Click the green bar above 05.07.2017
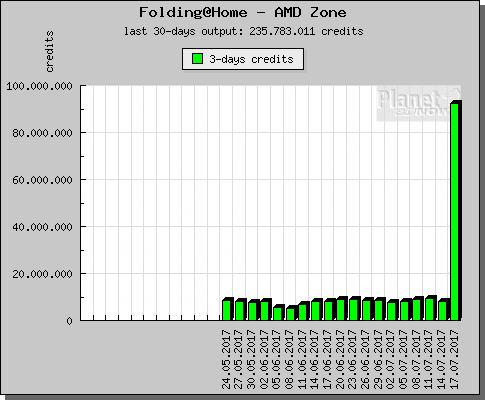Screen dimensions: 485x400 point(404,311)
